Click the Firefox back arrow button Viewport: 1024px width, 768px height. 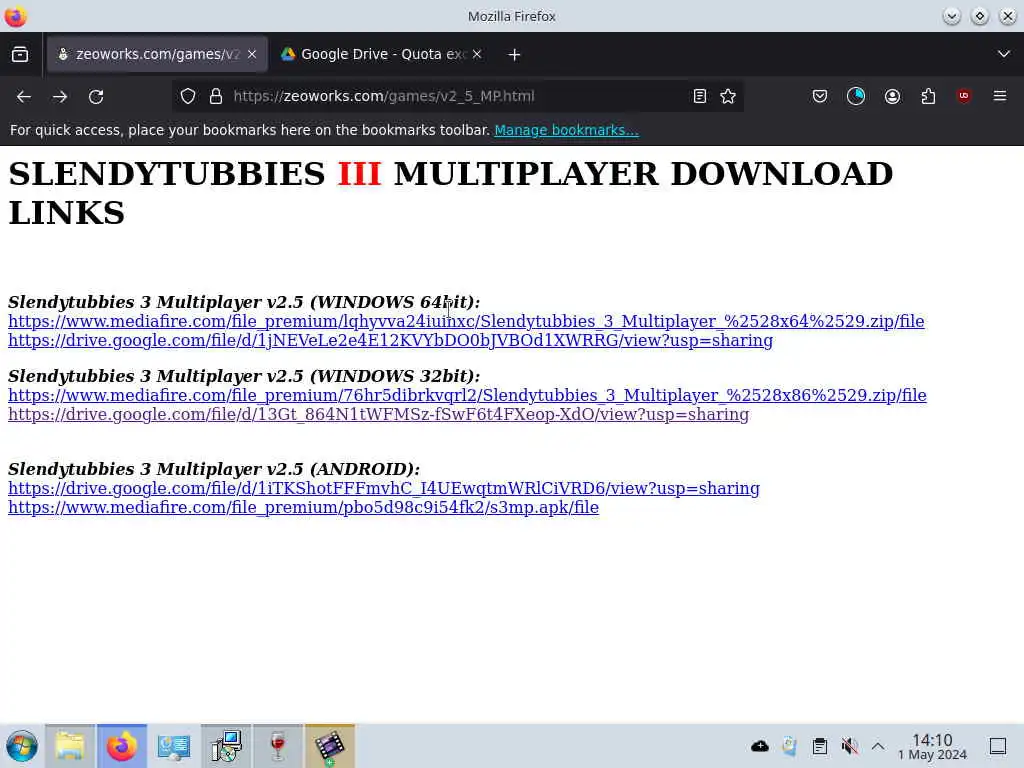coord(24,97)
